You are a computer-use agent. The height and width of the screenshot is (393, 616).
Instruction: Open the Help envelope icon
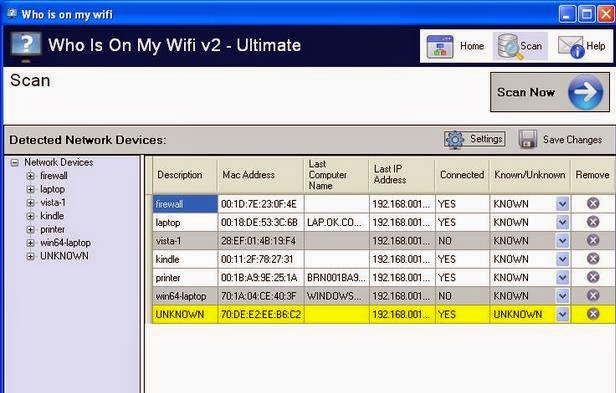(x=571, y=46)
